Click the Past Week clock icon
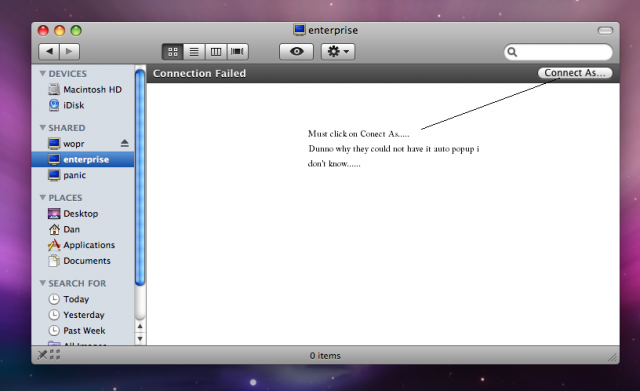Screen dimensions: 640x391 [54, 331]
